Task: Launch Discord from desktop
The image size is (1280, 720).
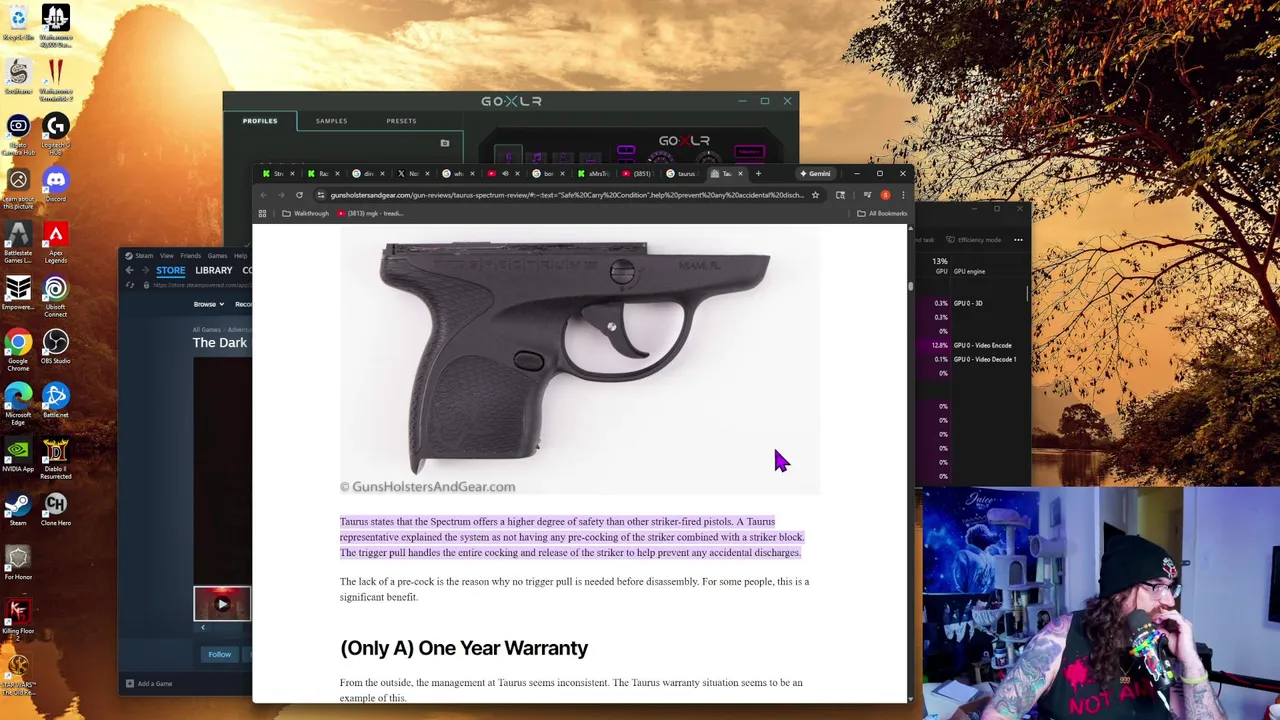Action: click(x=56, y=184)
